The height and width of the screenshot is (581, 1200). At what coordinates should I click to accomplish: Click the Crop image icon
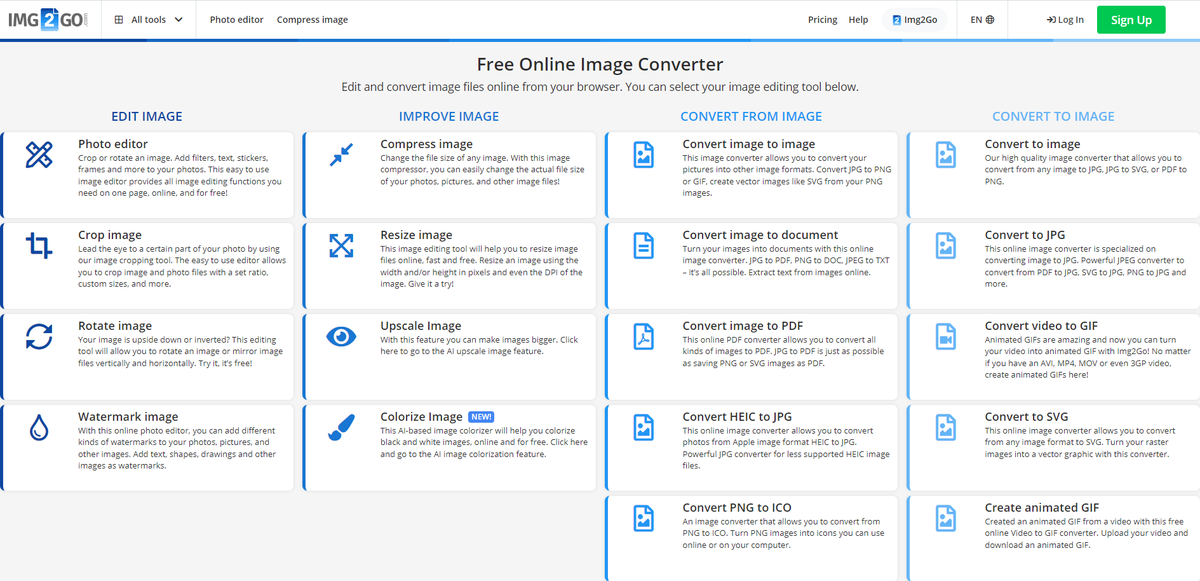[39, 246]
